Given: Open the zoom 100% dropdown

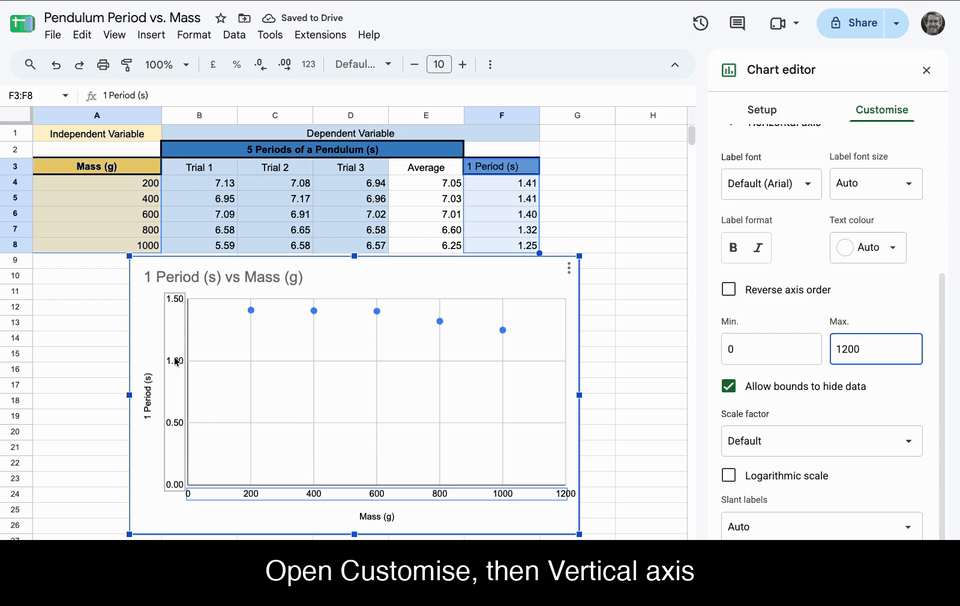Looking at the screenshot, I should [167, 64].
